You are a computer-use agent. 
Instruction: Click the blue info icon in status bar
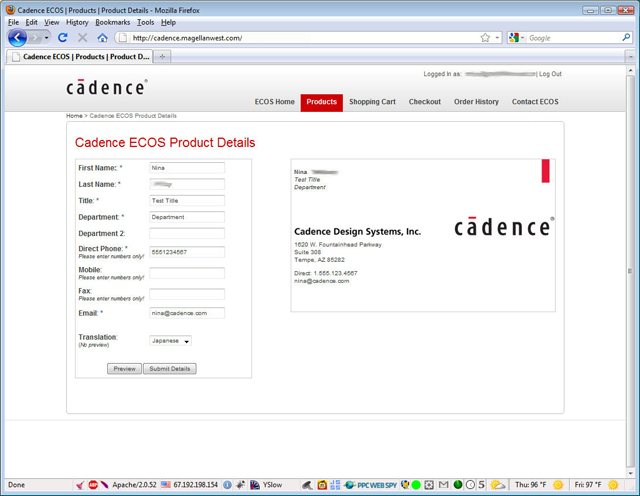tap(227, 485)
